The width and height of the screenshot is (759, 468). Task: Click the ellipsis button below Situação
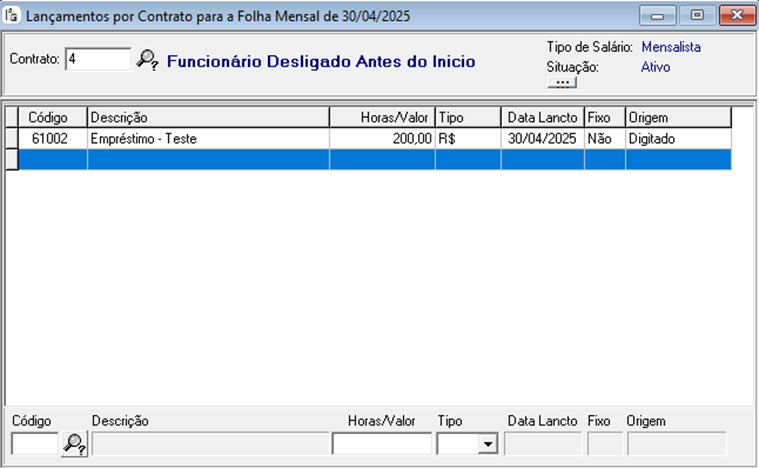coord(562,83)
